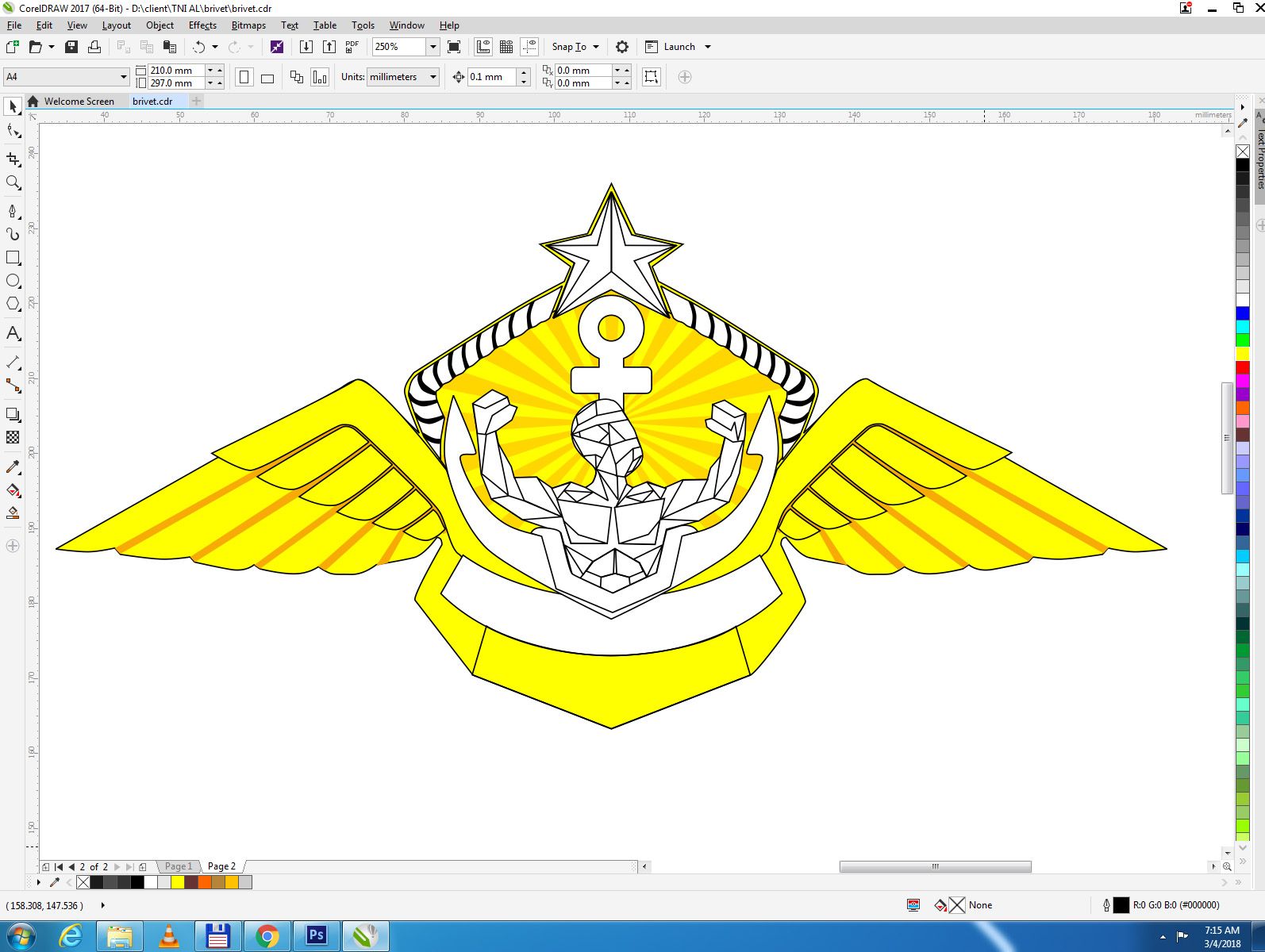
Task: Select the Ellipse tool
Action: pyautogui.click(x=13, y=281)
